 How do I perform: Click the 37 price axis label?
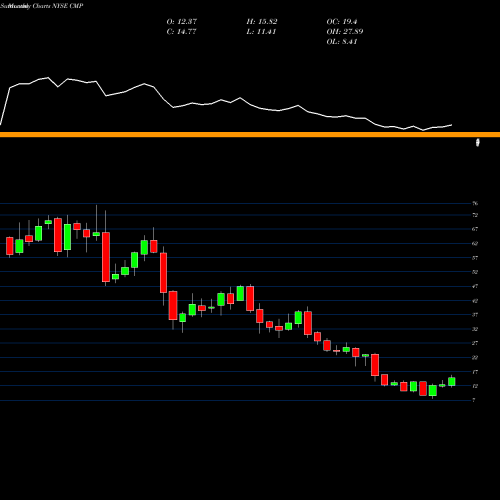click(x=475, y=315)
